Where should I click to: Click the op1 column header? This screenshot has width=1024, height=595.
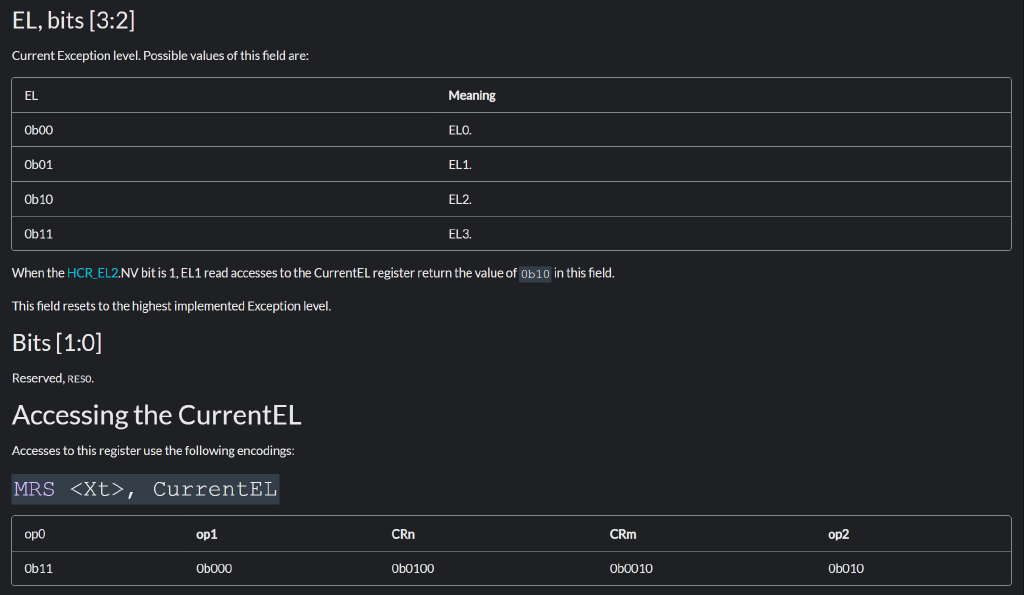pos(208,534)
